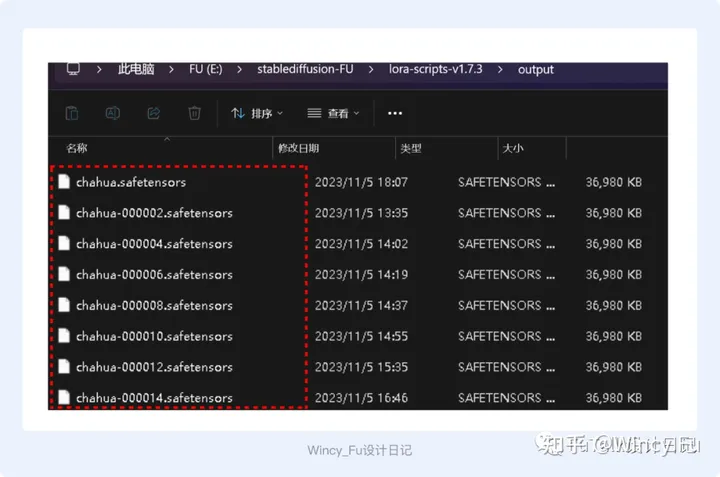Screen dimensions: 720x477
Task: Click 36,980 KB size of chahua-000008 row
Action: coord(613,305)
